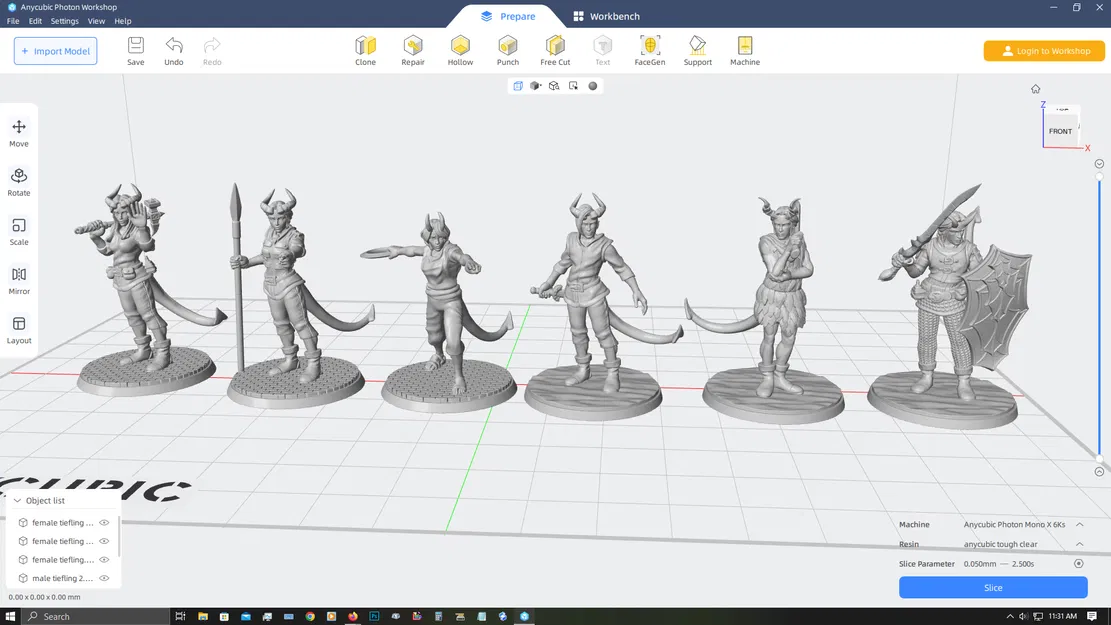Open the Punch tool
1111x625 pixels.
pyautogui.click(x=507, y=47)
